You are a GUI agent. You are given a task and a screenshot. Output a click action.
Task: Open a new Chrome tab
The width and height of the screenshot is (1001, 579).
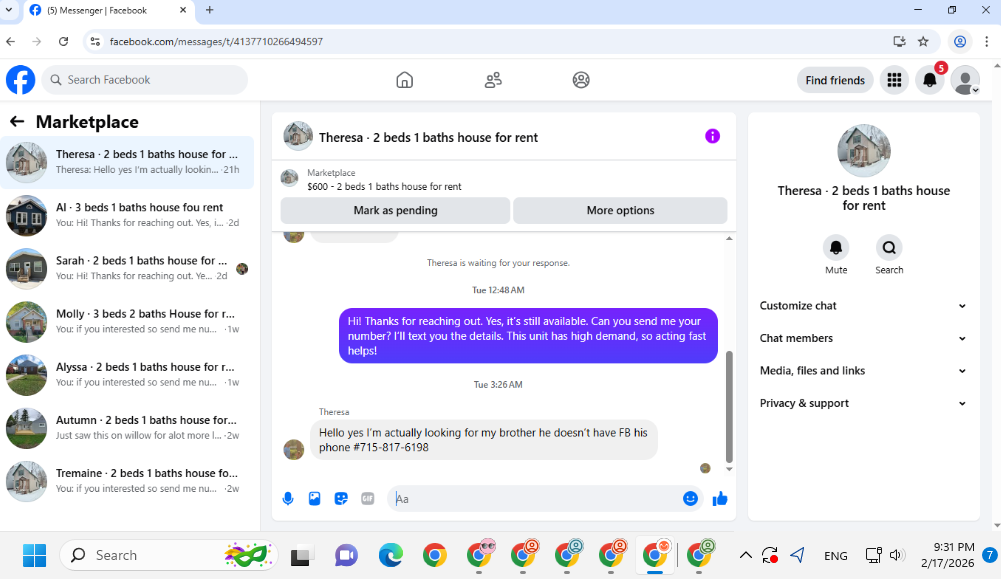[x=209, y=10]
